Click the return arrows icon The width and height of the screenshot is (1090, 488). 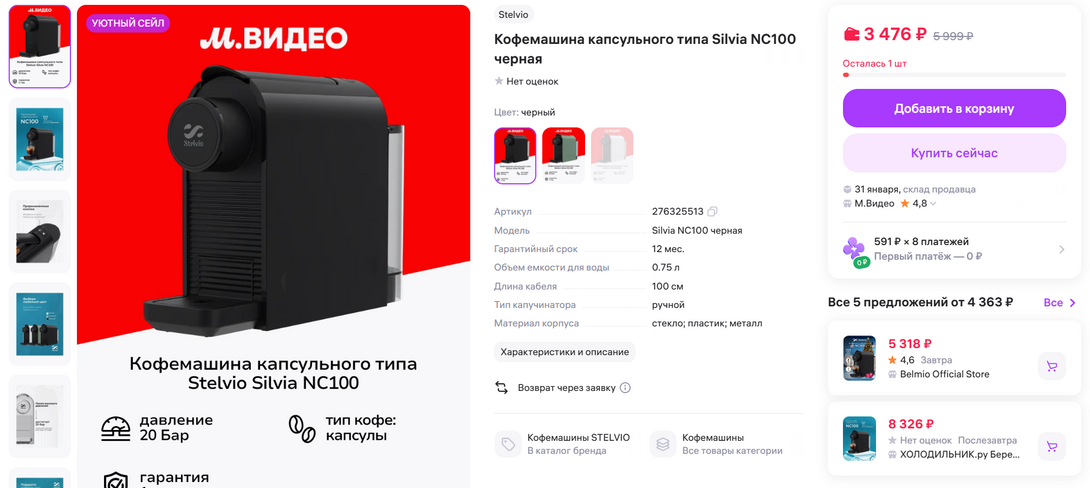click(x=501, y=387)
